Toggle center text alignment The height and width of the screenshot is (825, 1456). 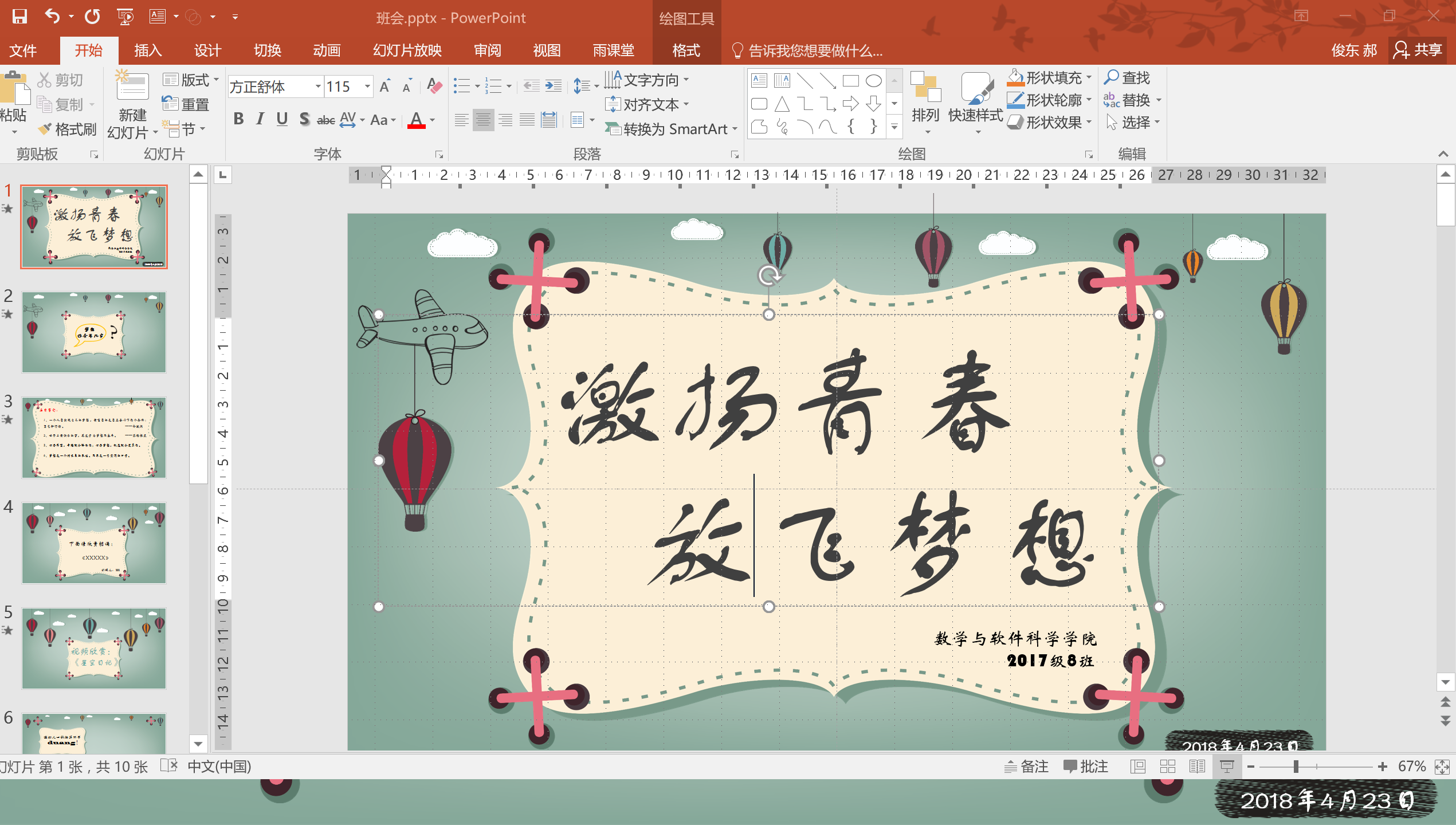(x=483, y=120)
